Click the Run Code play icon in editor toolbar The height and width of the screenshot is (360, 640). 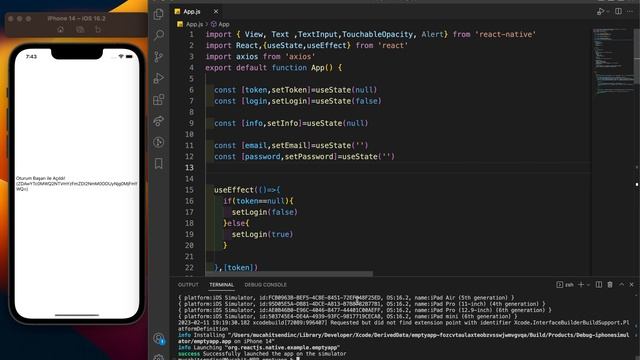600,11
